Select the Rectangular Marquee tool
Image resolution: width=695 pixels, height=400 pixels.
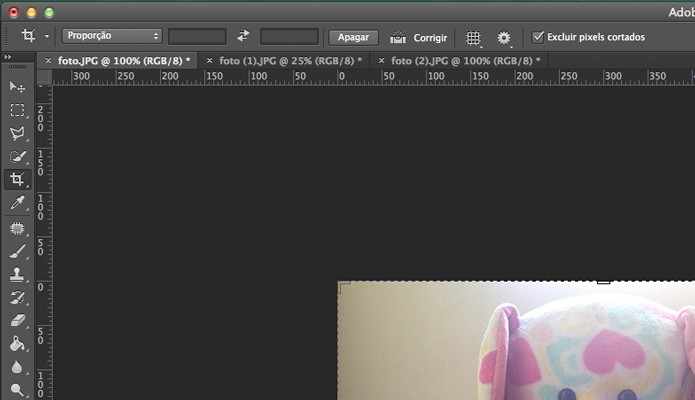(17, 110)
